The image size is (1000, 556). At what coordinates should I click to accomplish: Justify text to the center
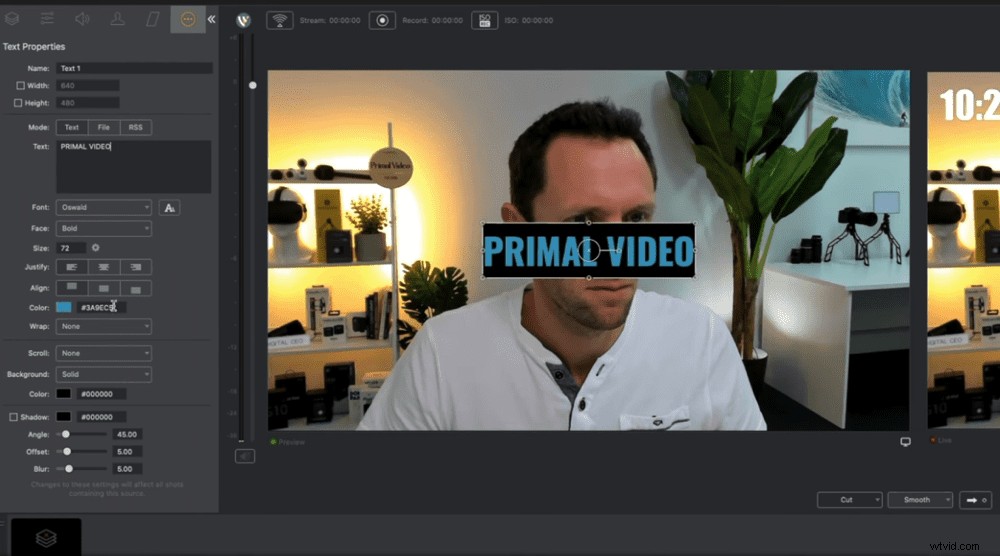point(103,267)
